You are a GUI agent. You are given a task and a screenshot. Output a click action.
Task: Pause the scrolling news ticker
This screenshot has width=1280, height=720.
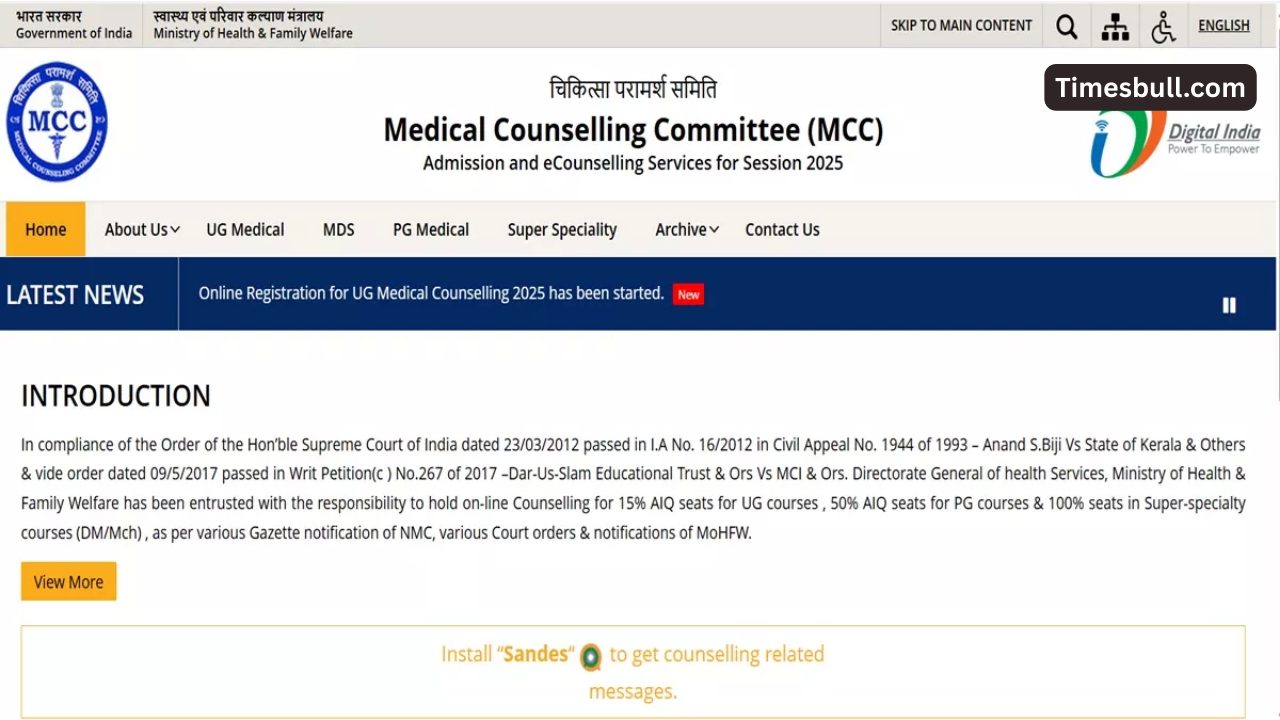point(1229,305)
